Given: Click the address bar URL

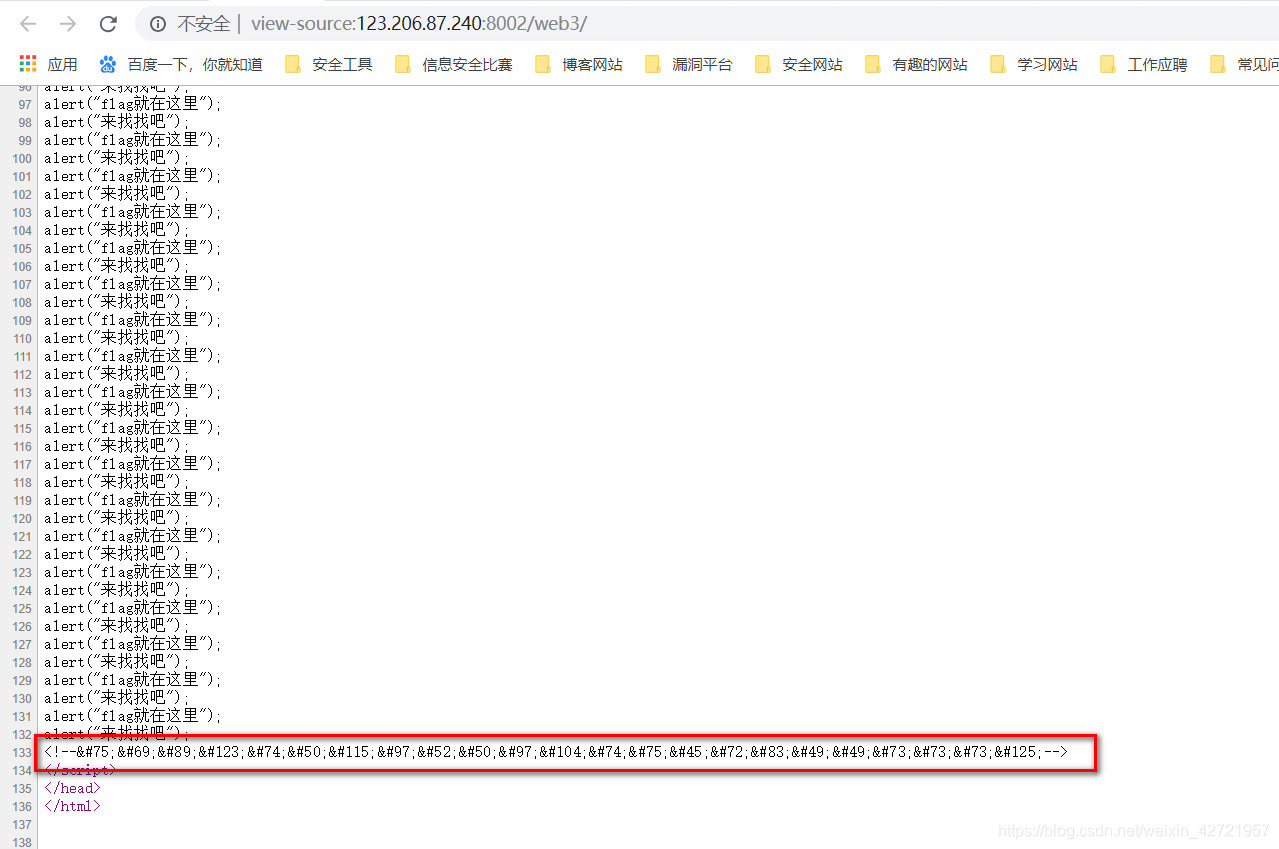Looking at the screenshot, I should [419, 24].
